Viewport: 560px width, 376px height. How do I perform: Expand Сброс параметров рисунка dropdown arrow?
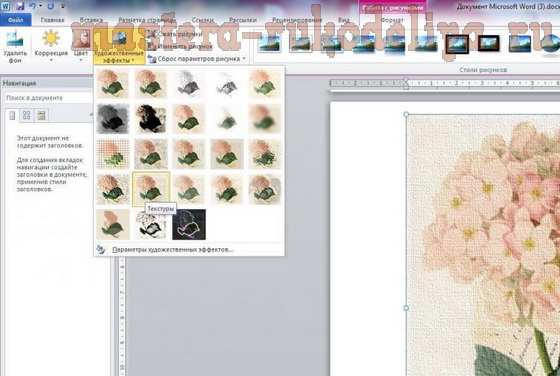[x=244, y=59]
